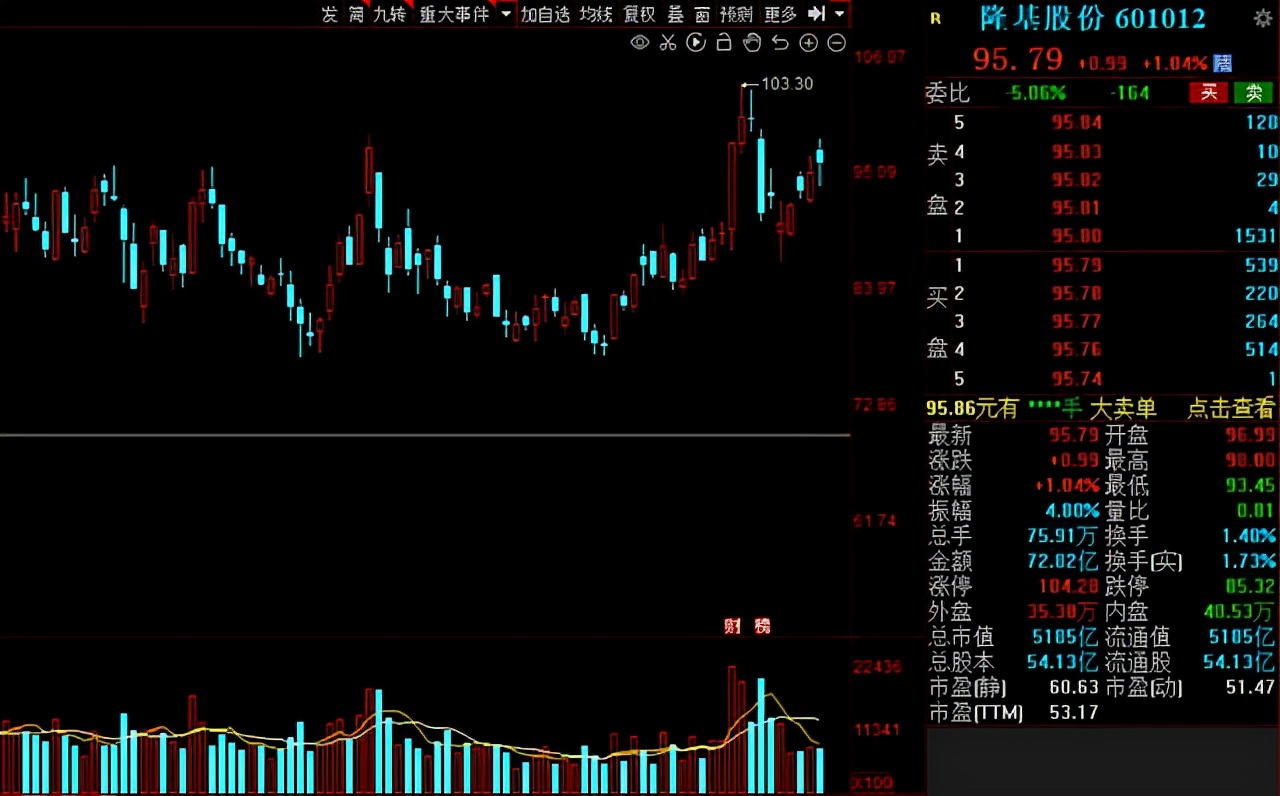Click the scissors cut tool icon

(x=669, y=42)
